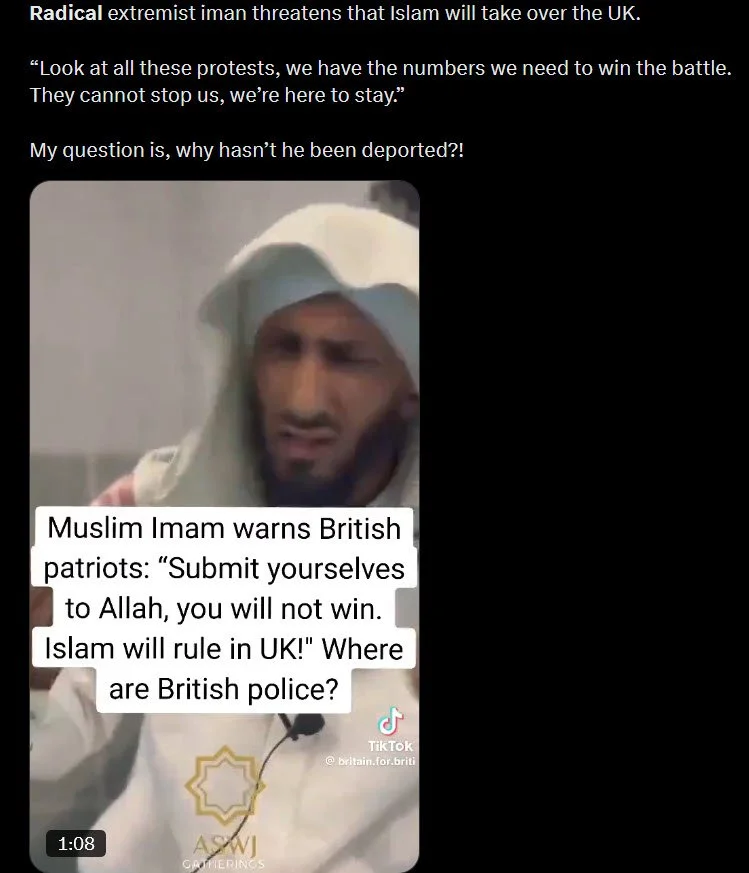
Task: Click the gold star ASWJ emblem
Action: (x=225, y=786)
